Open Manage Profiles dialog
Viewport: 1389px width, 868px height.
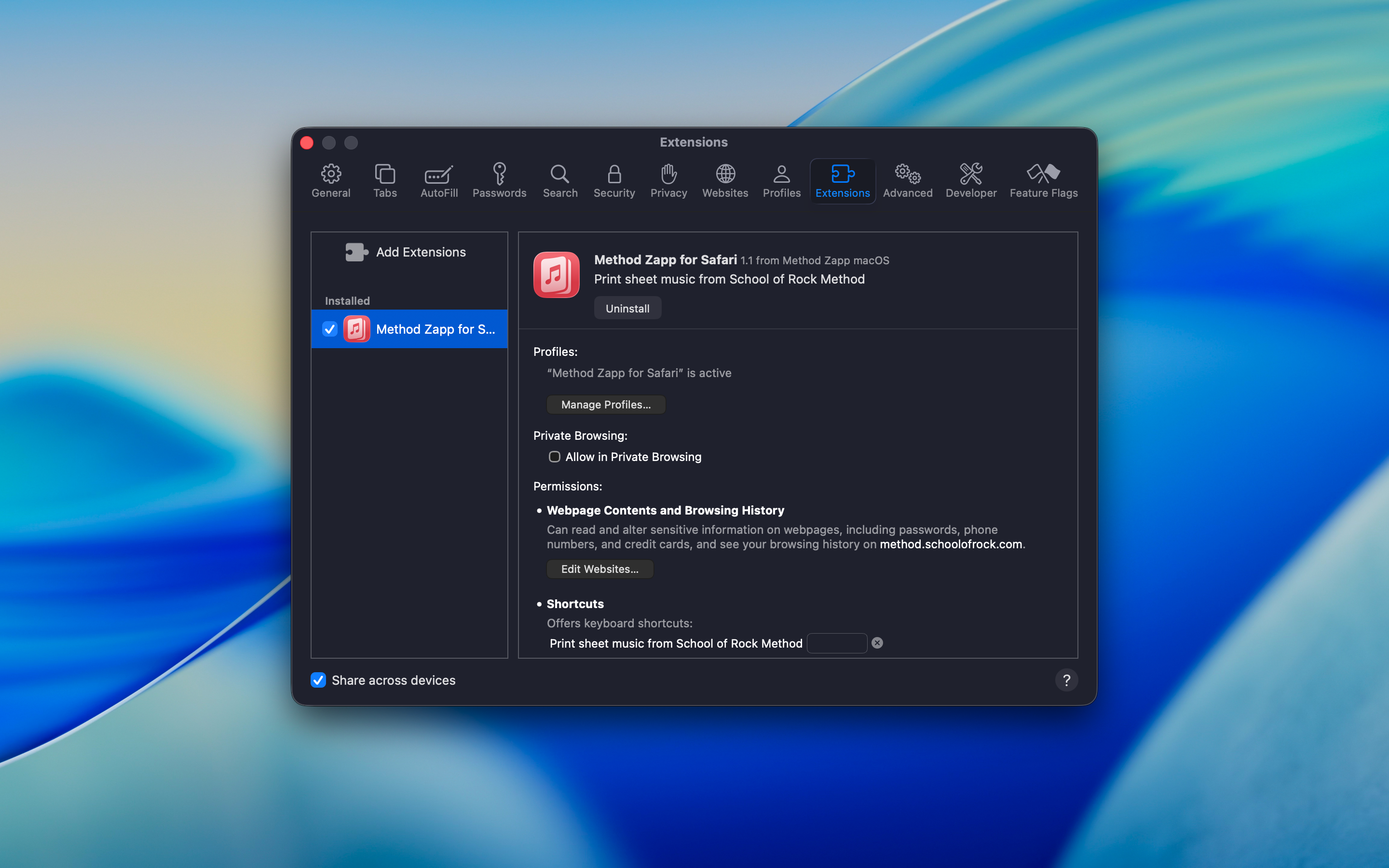tap(606, 405)
